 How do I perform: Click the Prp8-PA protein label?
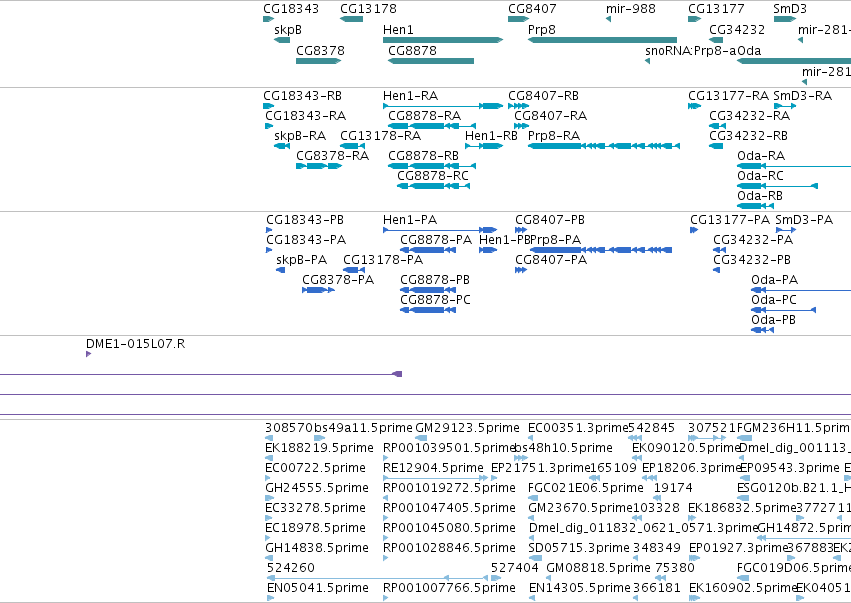(x=556, y=240)
